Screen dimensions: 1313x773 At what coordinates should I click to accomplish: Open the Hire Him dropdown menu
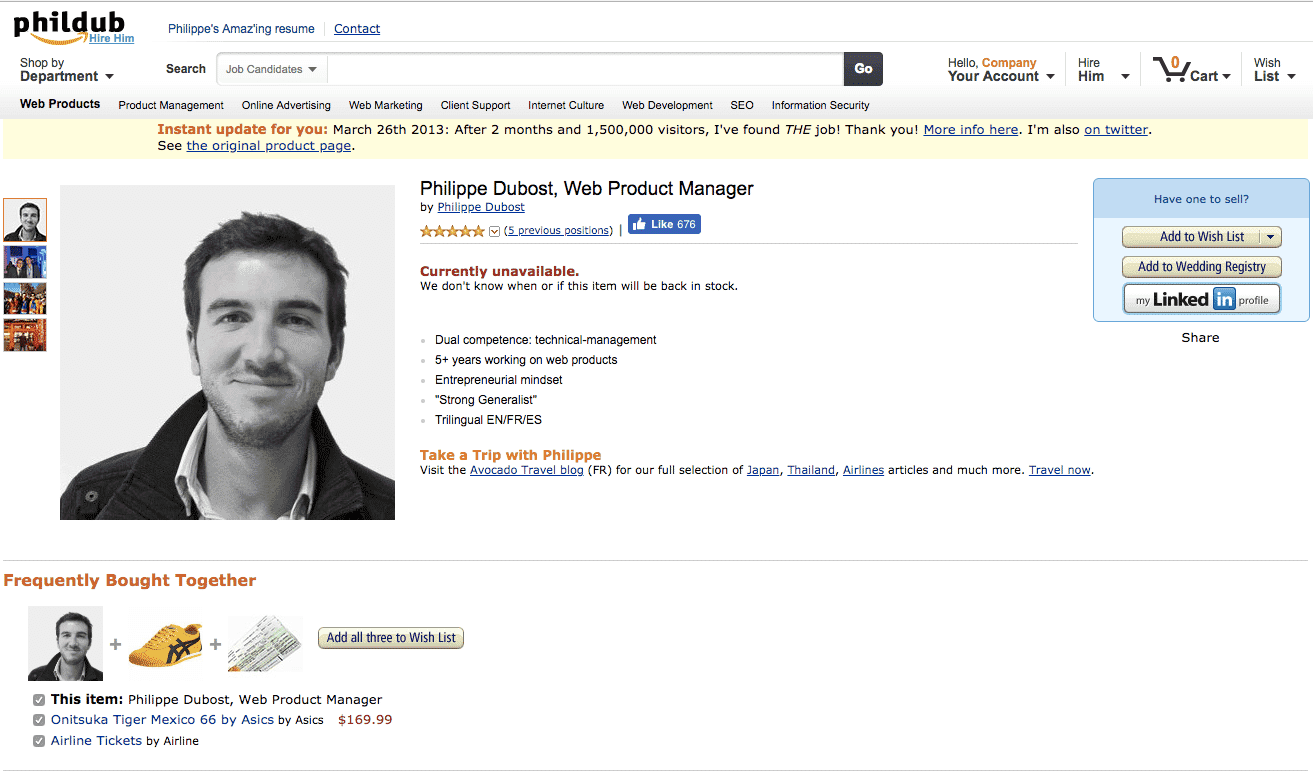[x=1103, y=70]
